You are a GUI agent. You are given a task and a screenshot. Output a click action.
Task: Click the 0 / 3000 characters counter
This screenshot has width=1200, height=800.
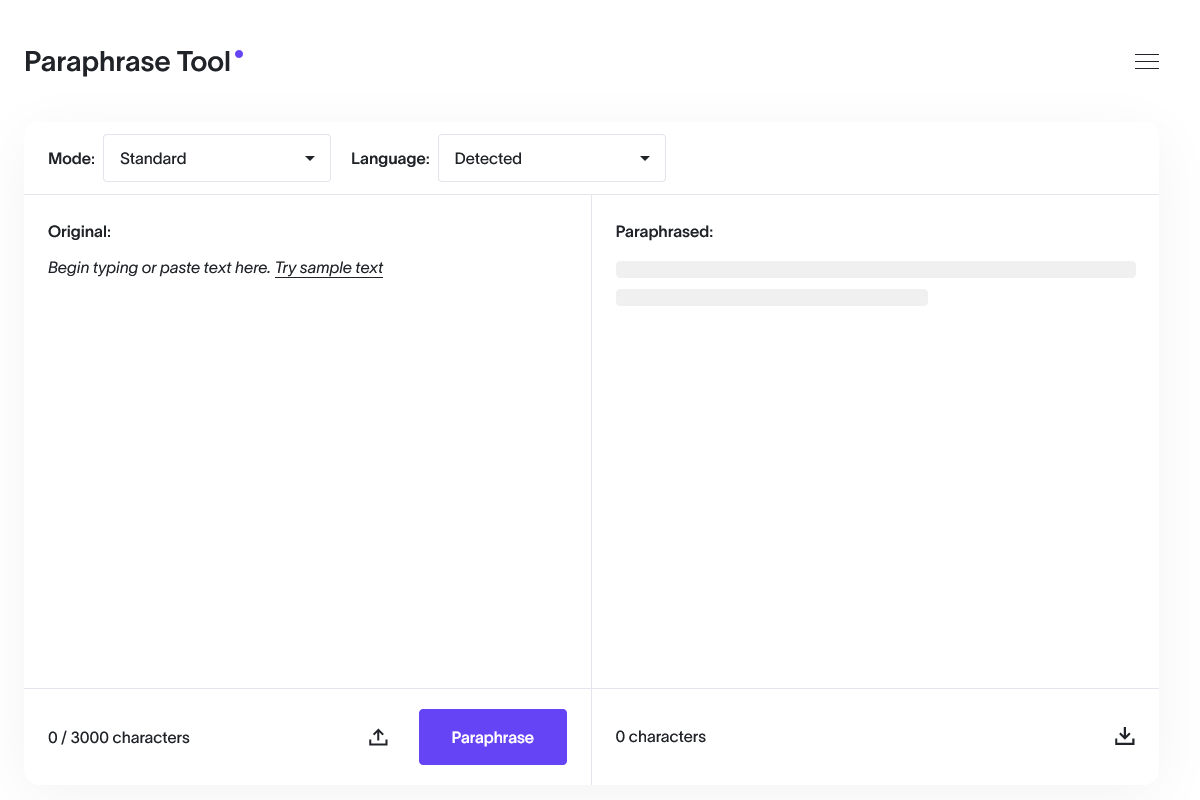point(119,737)
